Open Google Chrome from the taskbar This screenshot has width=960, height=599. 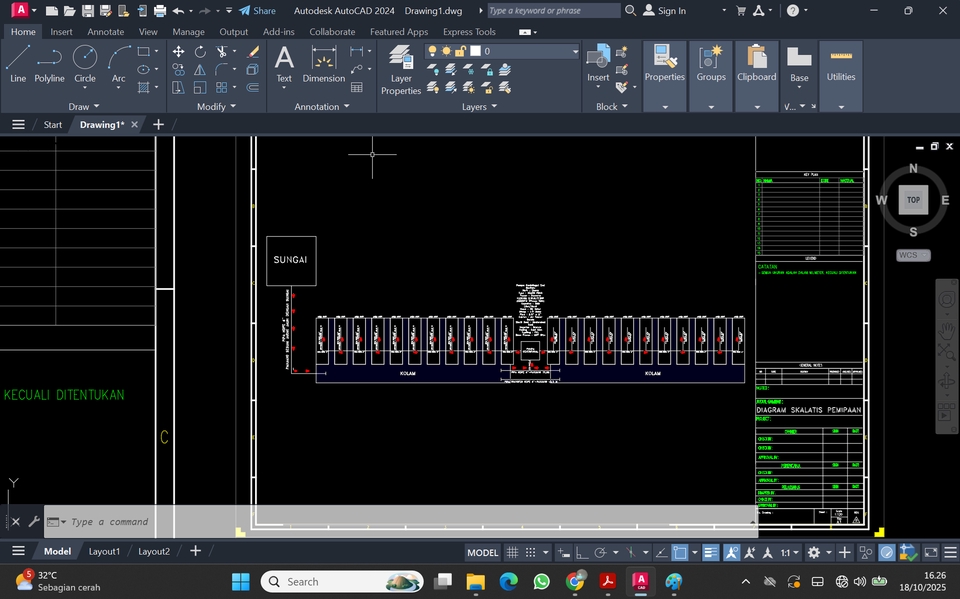point(576,581)
